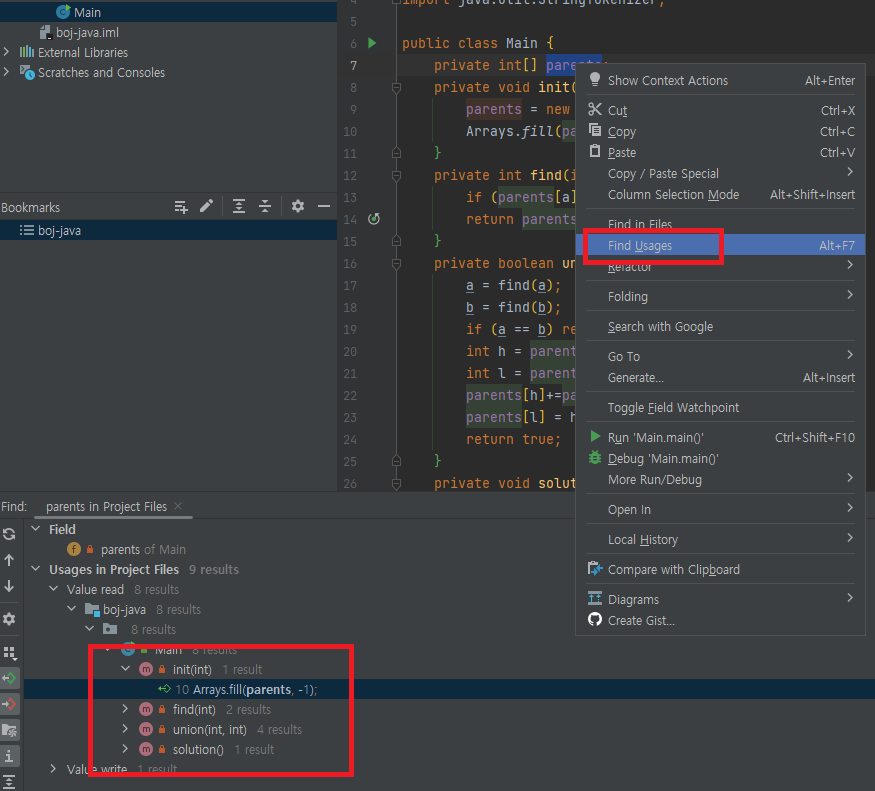Screen dimensions: 875x791
Task: Click the green Run arrow on line 6
Action: (x=371, y=42)
